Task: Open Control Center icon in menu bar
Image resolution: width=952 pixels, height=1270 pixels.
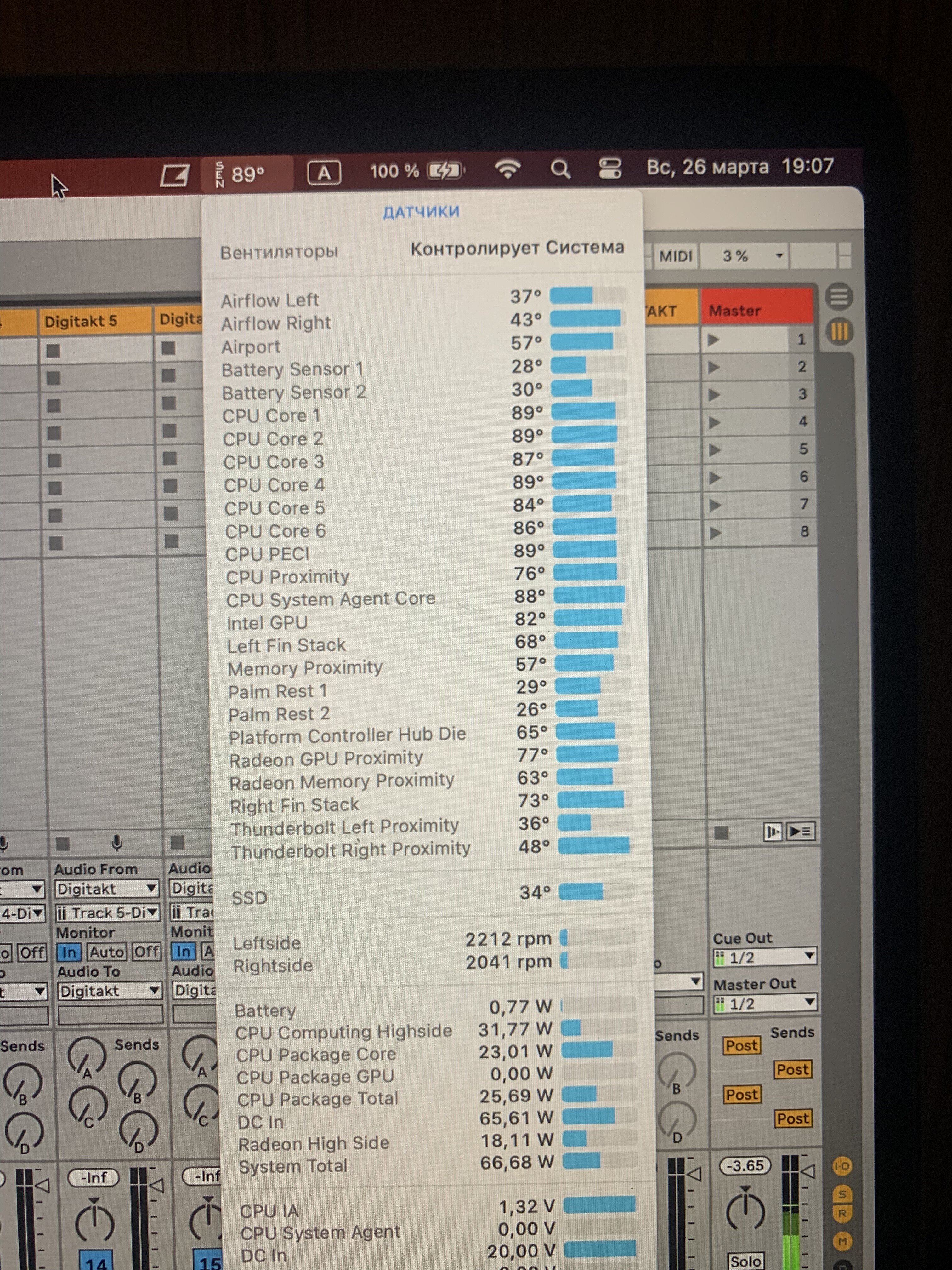Action: (609, 168)
